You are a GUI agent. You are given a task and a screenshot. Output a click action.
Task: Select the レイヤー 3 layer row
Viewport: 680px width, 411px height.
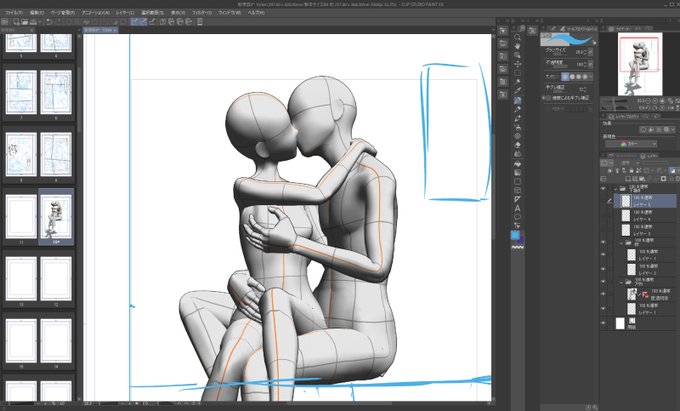coord(644,230)
